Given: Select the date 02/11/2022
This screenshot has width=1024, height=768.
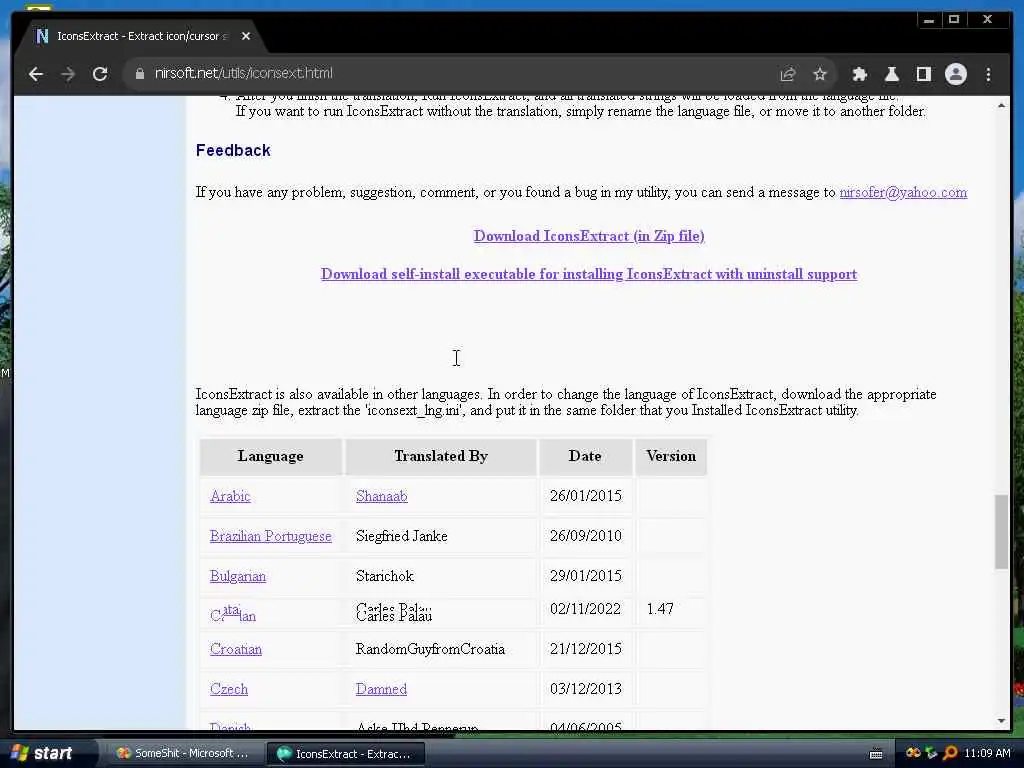Looking at the screenshot, I should tap(586, 609).
